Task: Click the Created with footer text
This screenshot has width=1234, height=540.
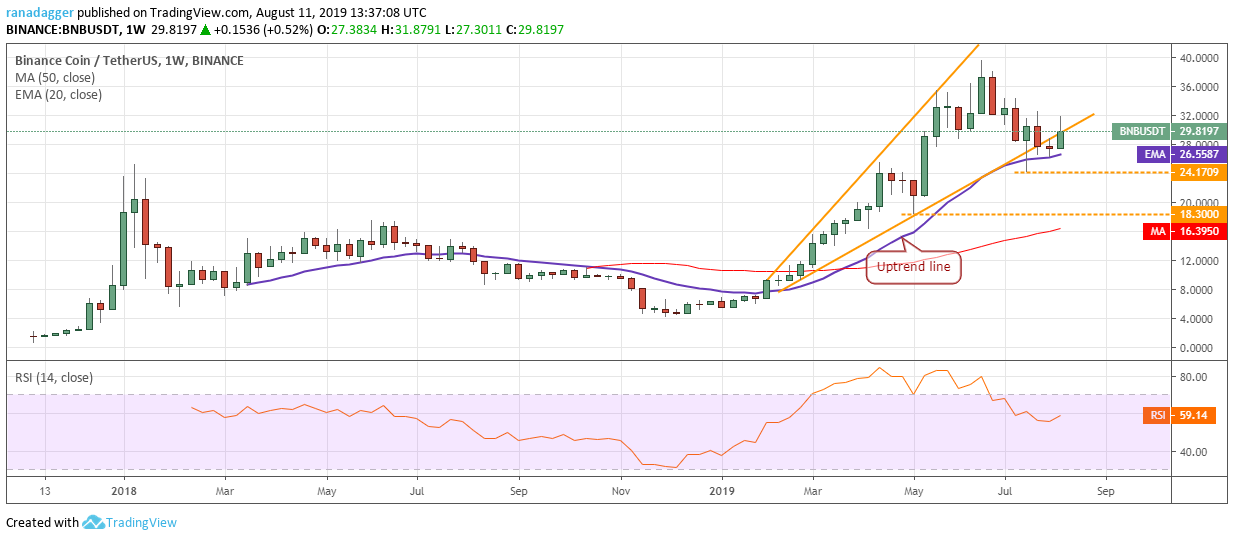Action: 42,522
